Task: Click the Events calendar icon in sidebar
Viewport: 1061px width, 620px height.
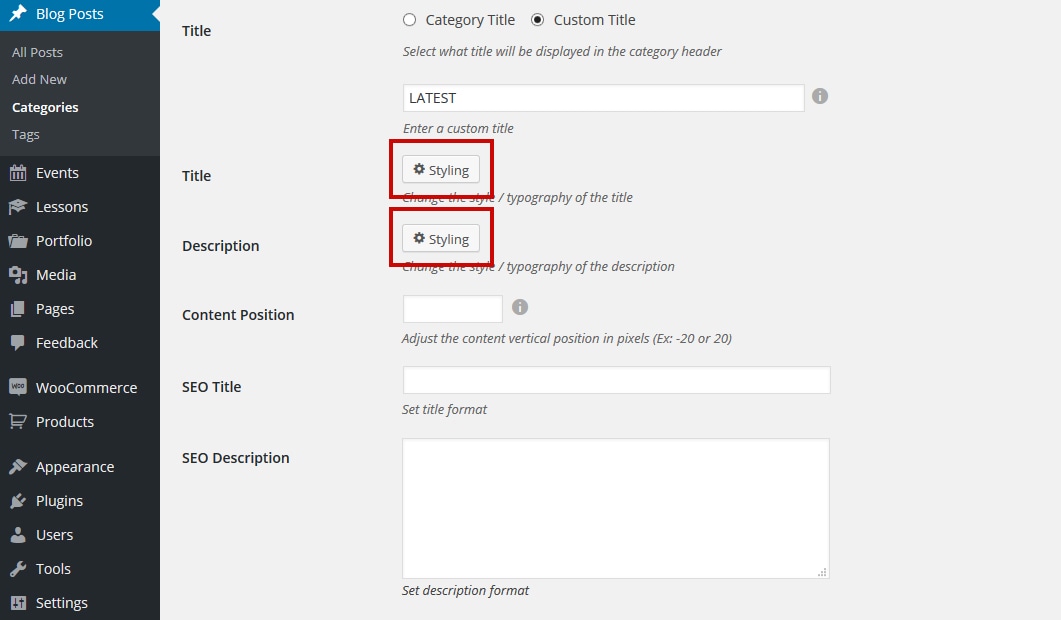Action: point(18,173)
